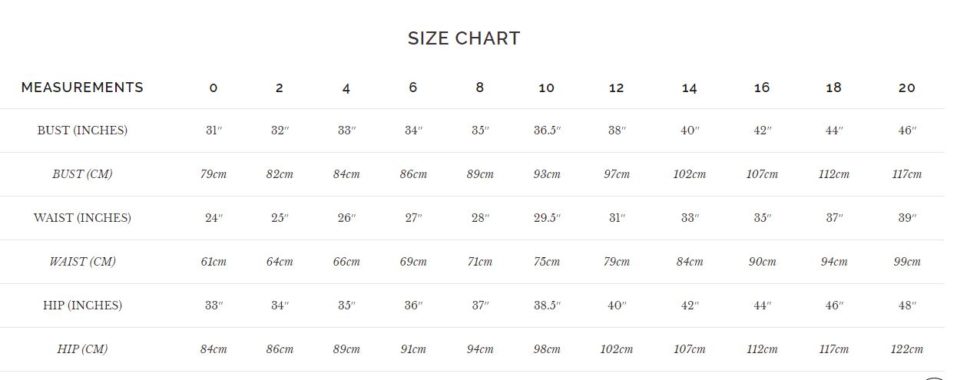Click size 0 column header
Screen dimensions: 957x380
(213, 88)
